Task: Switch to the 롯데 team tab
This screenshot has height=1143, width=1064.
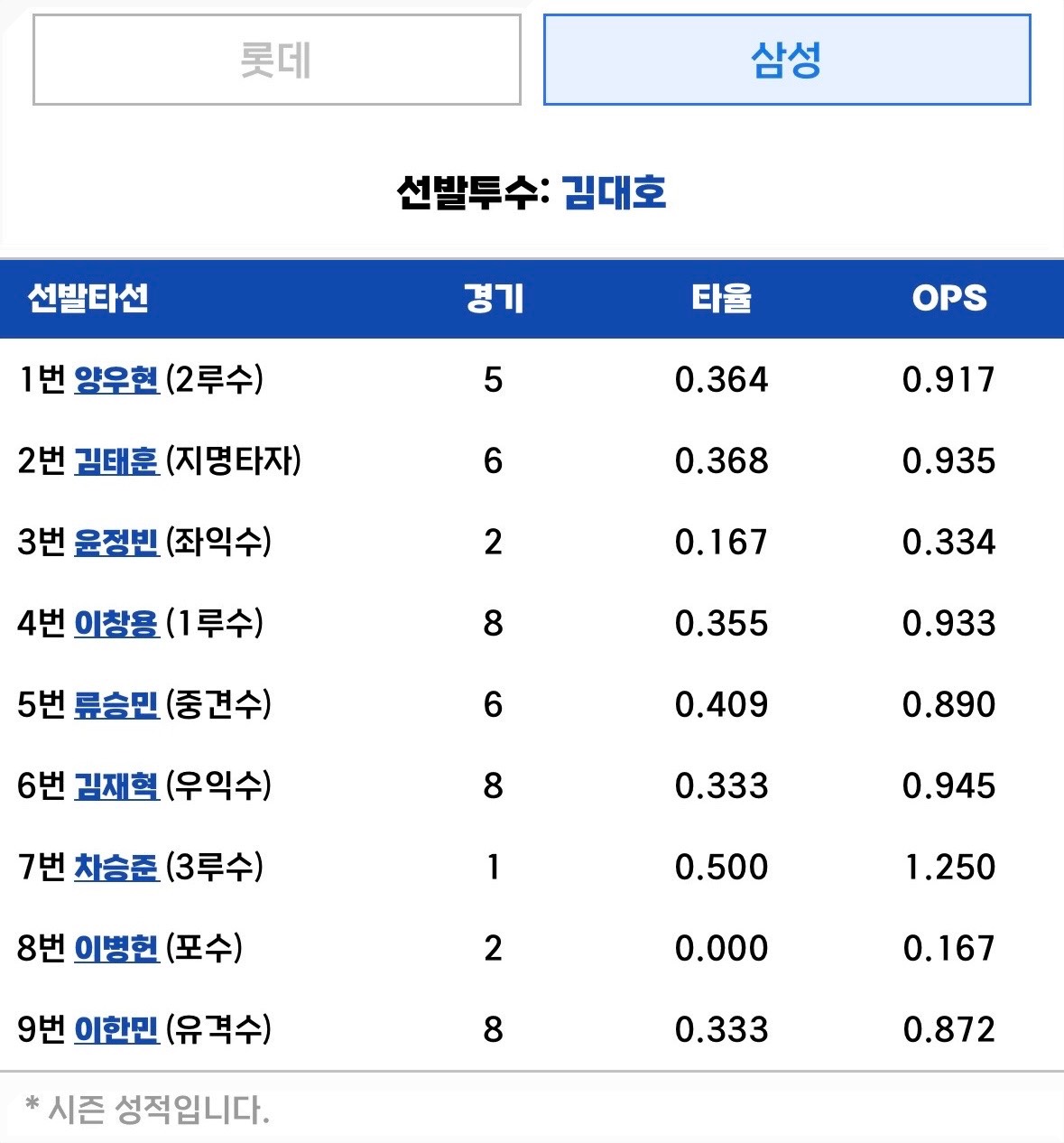Action: point(276,60)
